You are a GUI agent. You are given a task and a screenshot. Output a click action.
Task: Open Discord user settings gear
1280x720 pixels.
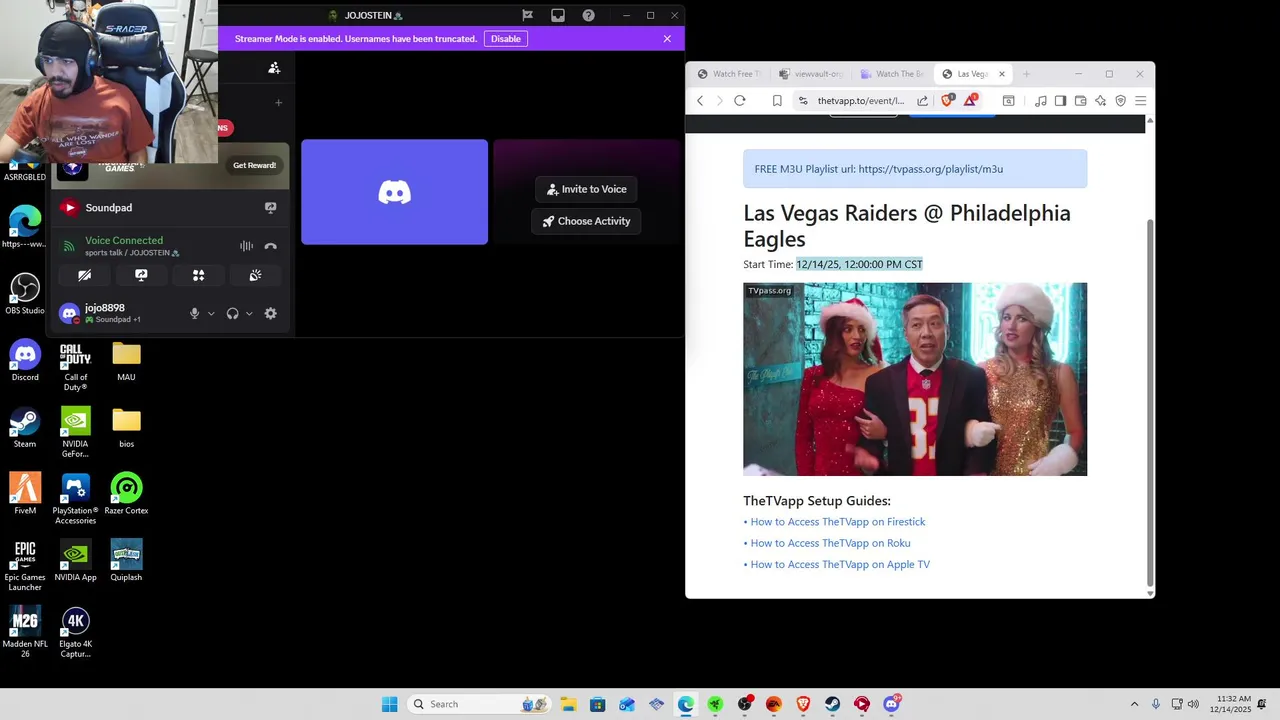[270, 313]
